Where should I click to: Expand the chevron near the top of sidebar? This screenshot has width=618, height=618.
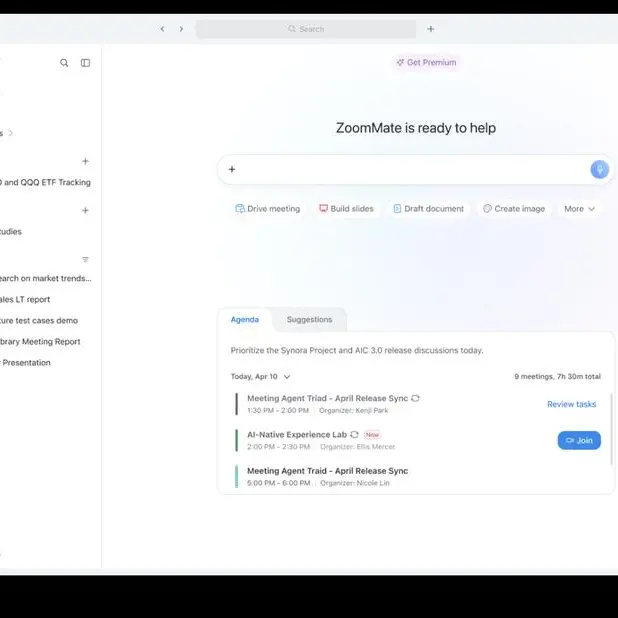click(11, 133)
